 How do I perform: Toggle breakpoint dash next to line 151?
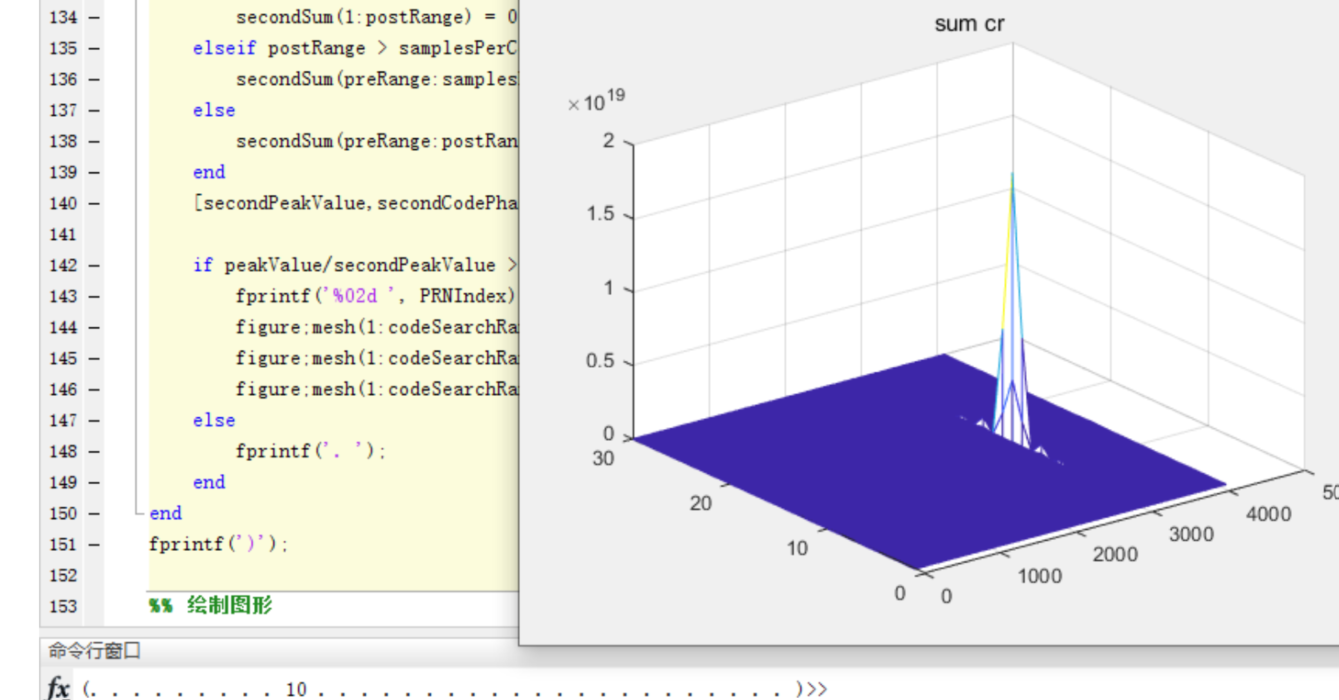click(94, 544)
